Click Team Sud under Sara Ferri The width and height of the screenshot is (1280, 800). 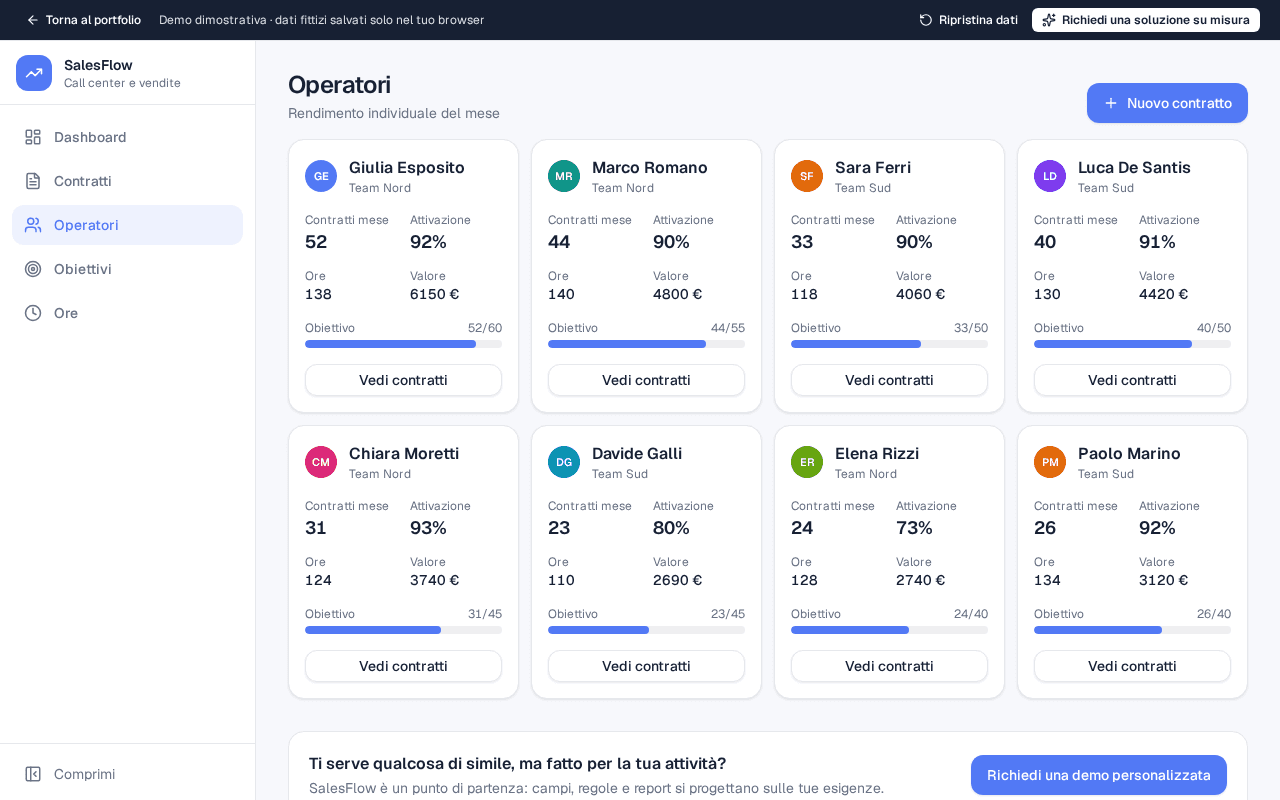[x=863, y=188]
